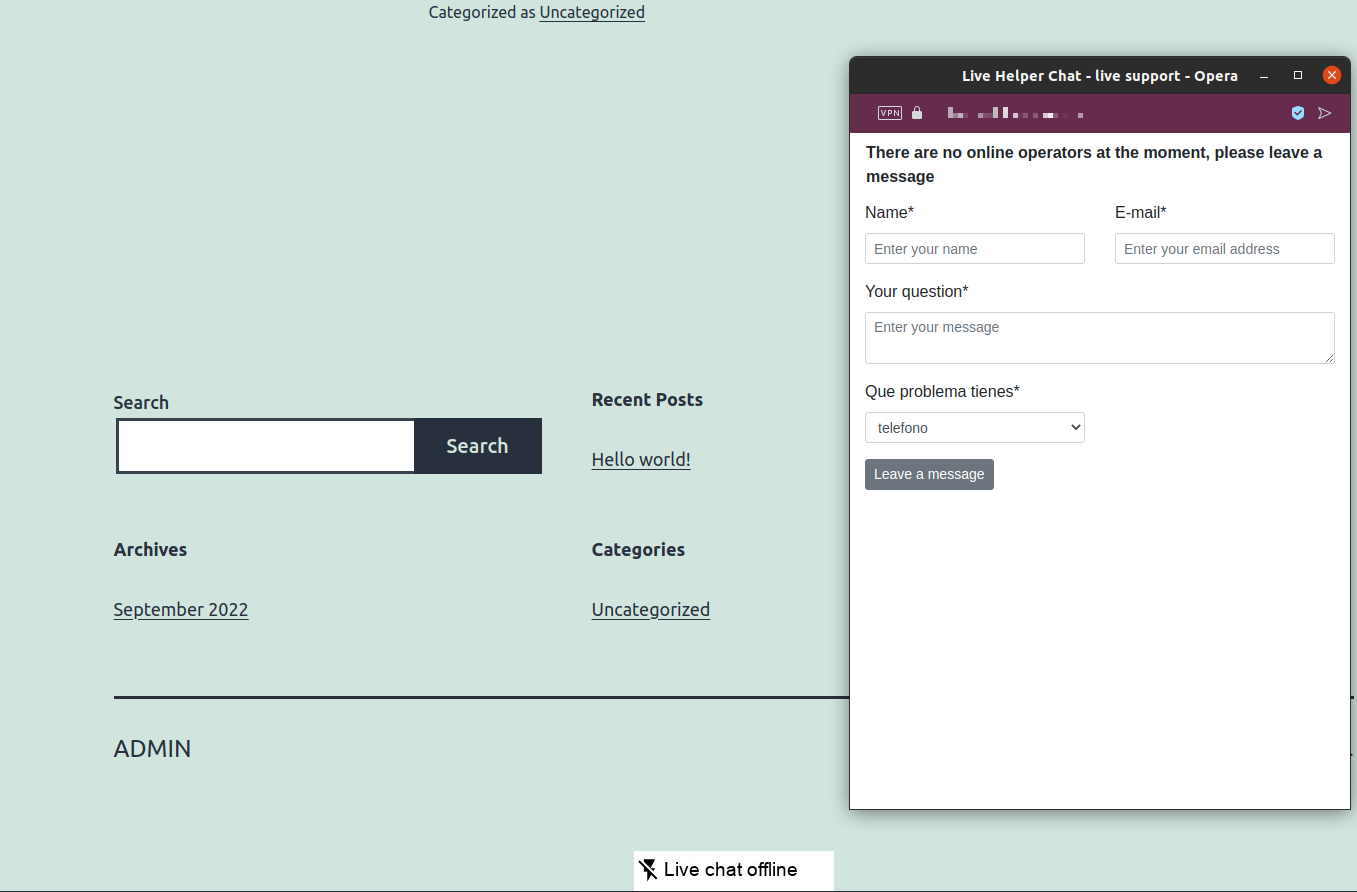Click Uncategorized under Categories

pyautogui.click(x=651, y=609)
